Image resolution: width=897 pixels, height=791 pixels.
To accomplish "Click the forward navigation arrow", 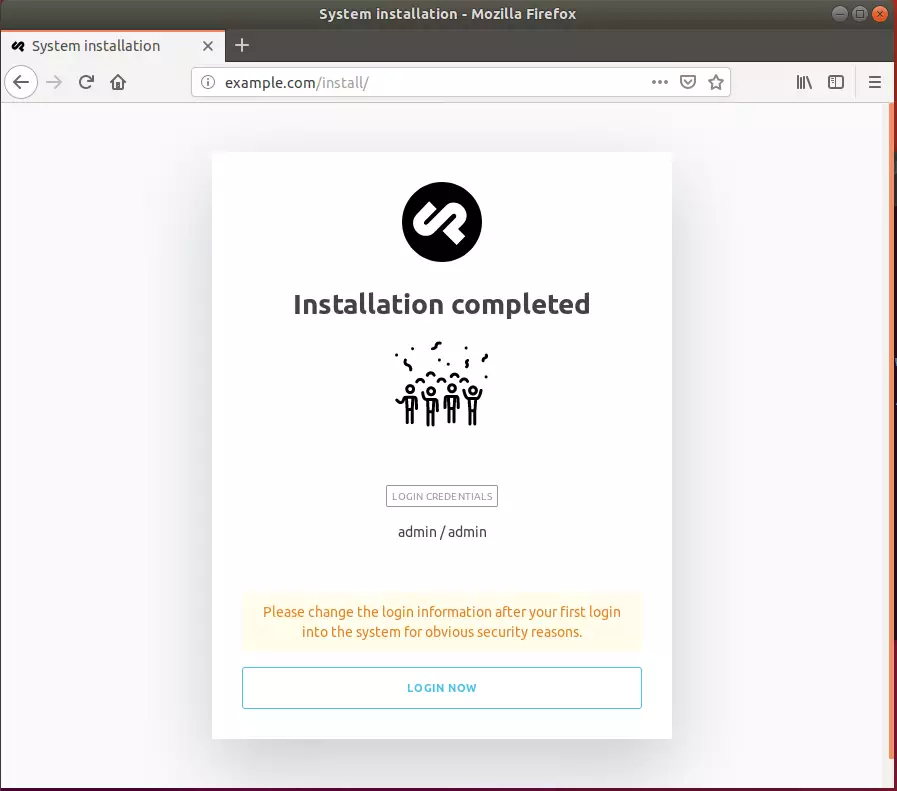I will coord(54,82).
